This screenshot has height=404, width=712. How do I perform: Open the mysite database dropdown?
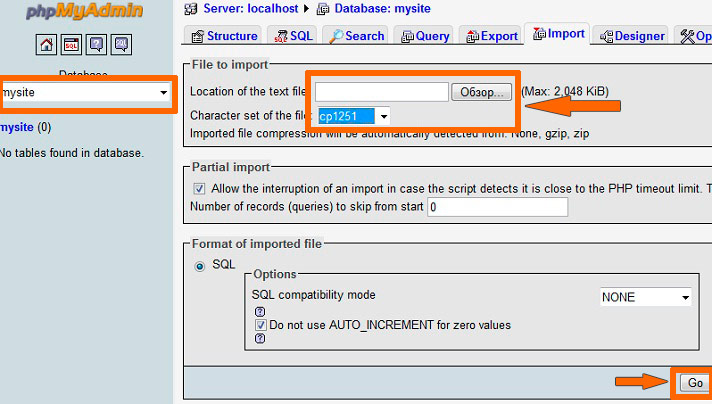tap(85, 92)
